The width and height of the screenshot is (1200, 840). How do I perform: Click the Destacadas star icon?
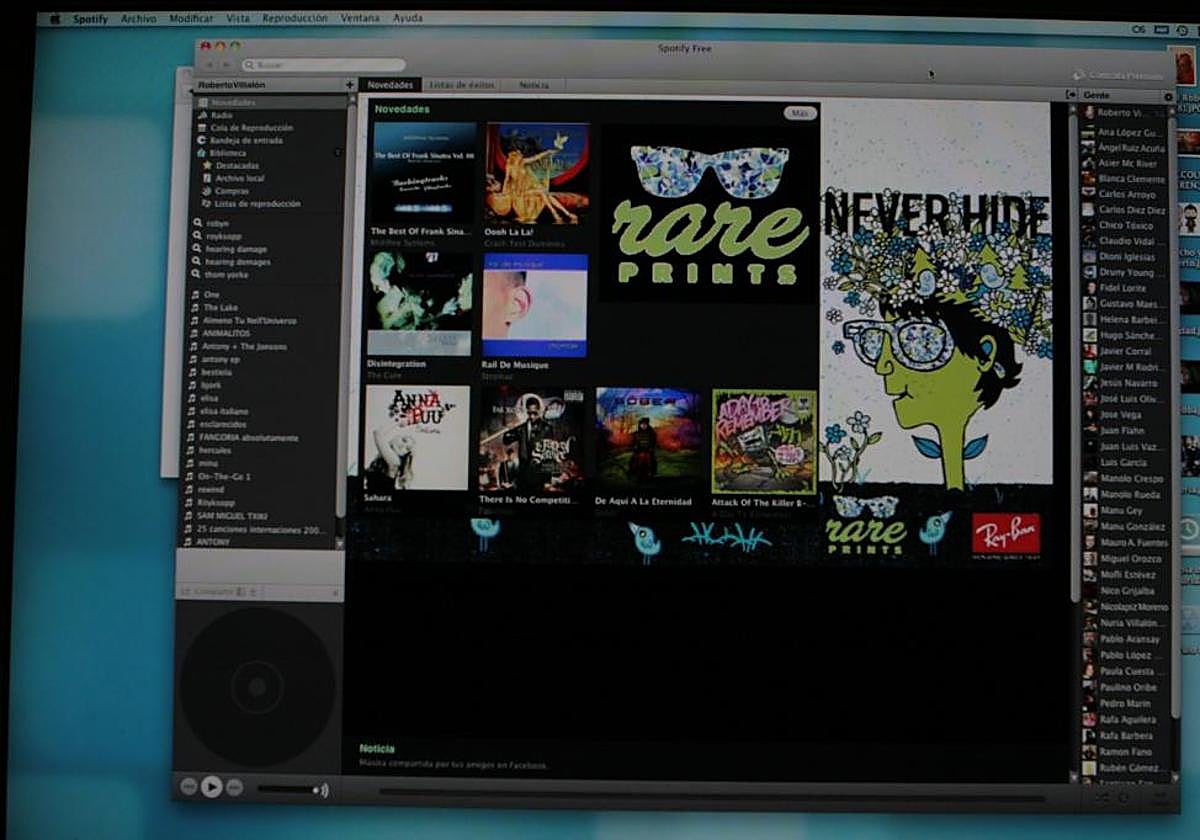(x=207, y=166)
